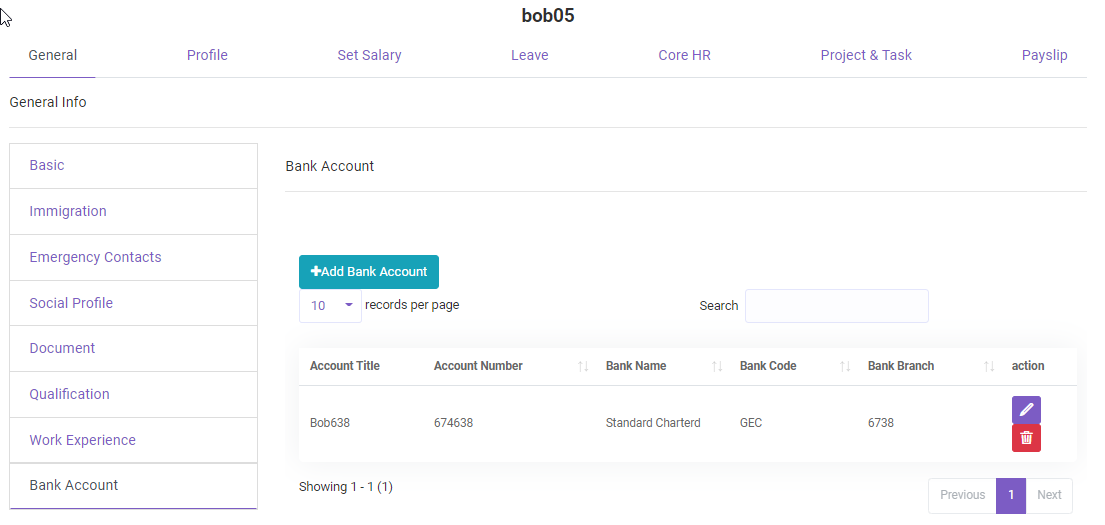Click the edit pencil icon for Bob638
1105x525 pixels.
pyautogui.click(x=1026, y=410)
